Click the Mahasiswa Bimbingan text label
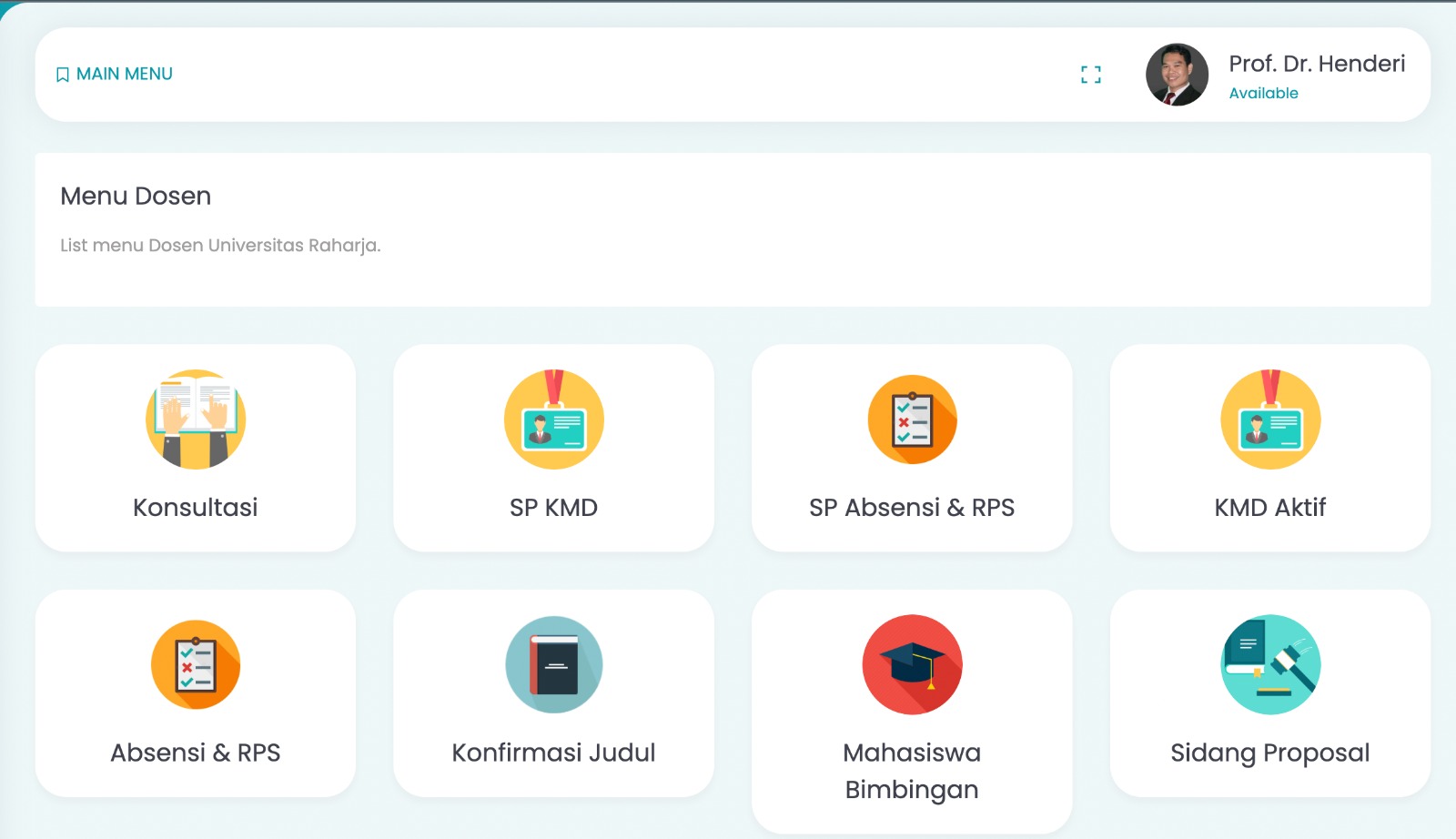This screenshot has height=839, width=1456. coord(912,771)
